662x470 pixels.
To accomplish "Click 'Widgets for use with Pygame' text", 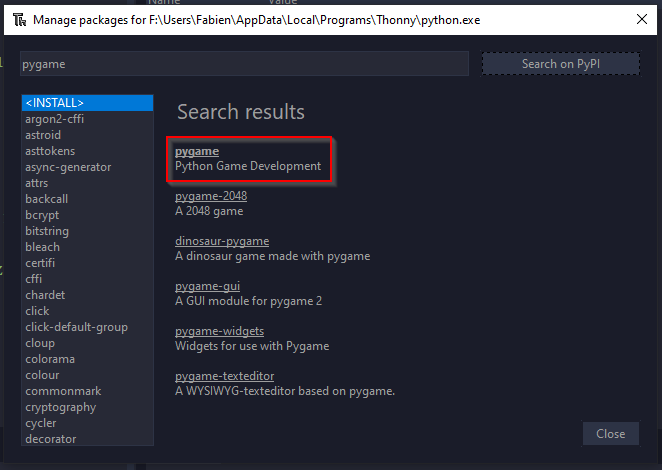I will pos(252,346).
